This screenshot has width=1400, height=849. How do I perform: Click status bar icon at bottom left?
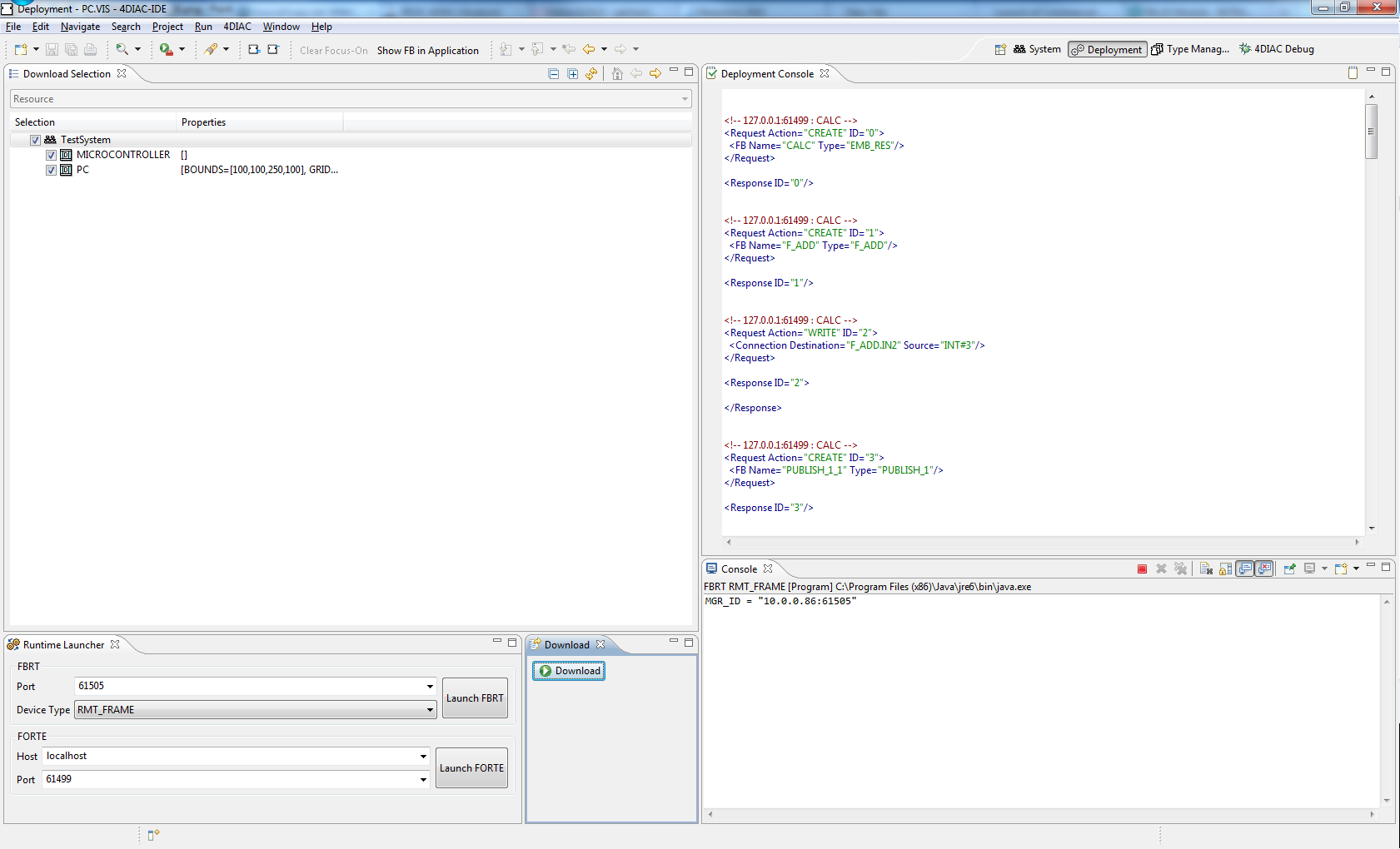coord(153,834)
